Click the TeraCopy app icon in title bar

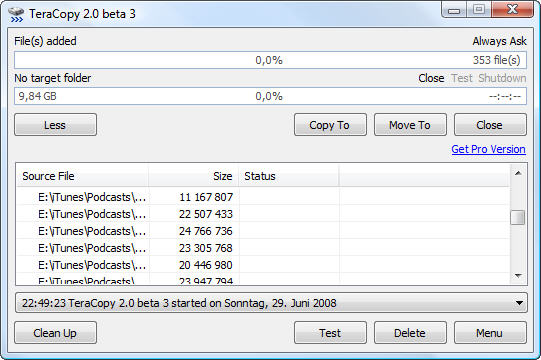pyautogui.click(x=16, y=14)
